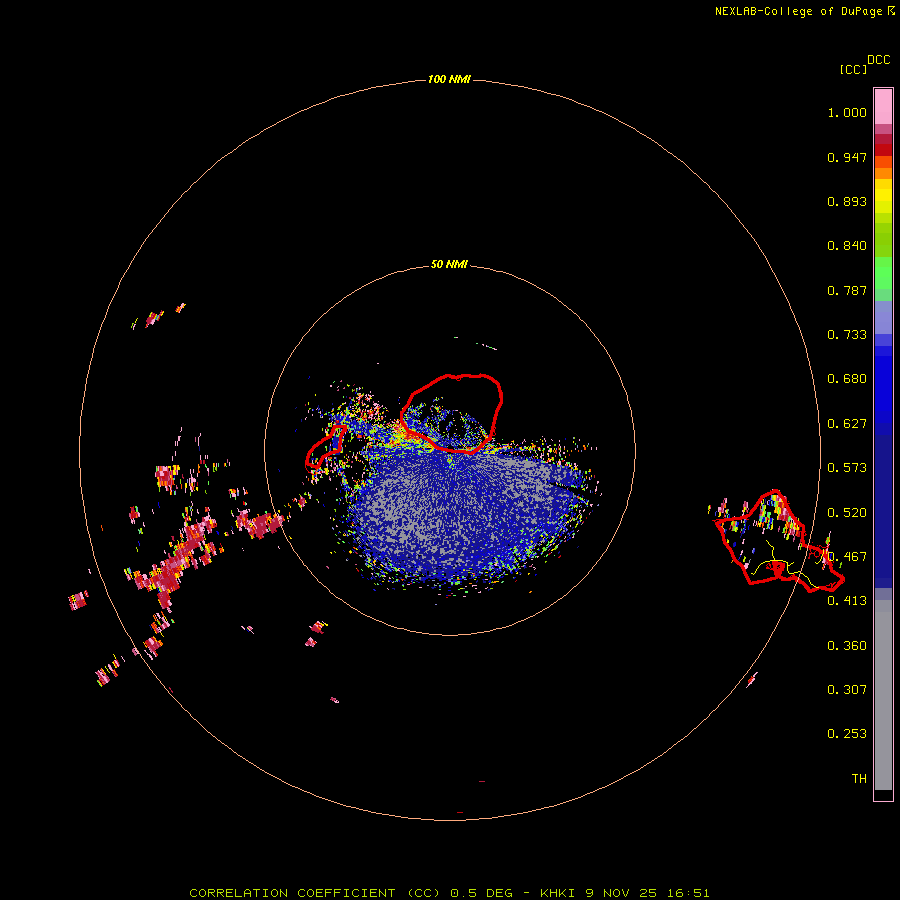The image size is (900, 900).
Task: Click the 0.467 scale value
Action: tap(847, 557)
